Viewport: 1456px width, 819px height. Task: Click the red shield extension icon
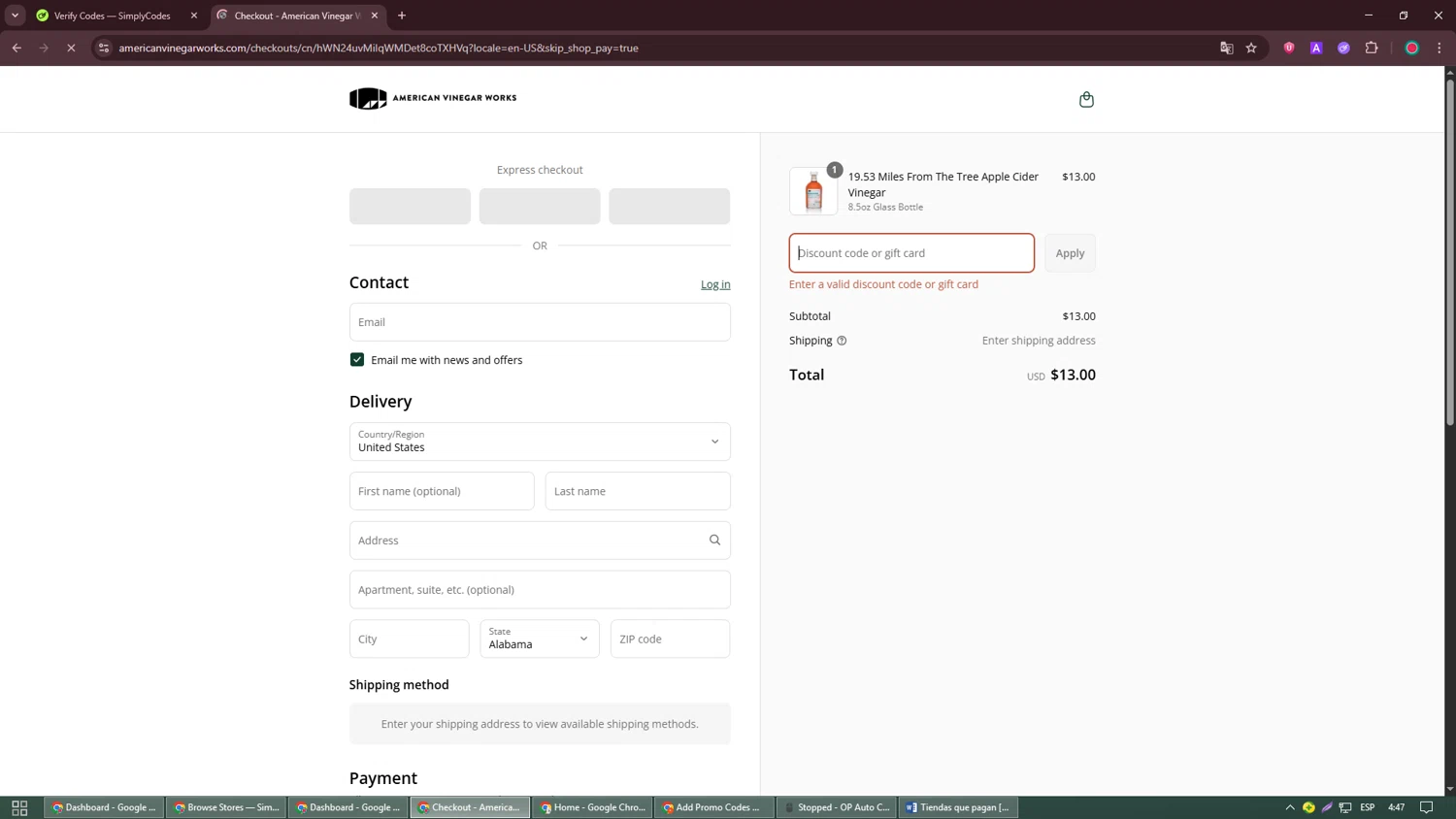[x=1289, y=48]
